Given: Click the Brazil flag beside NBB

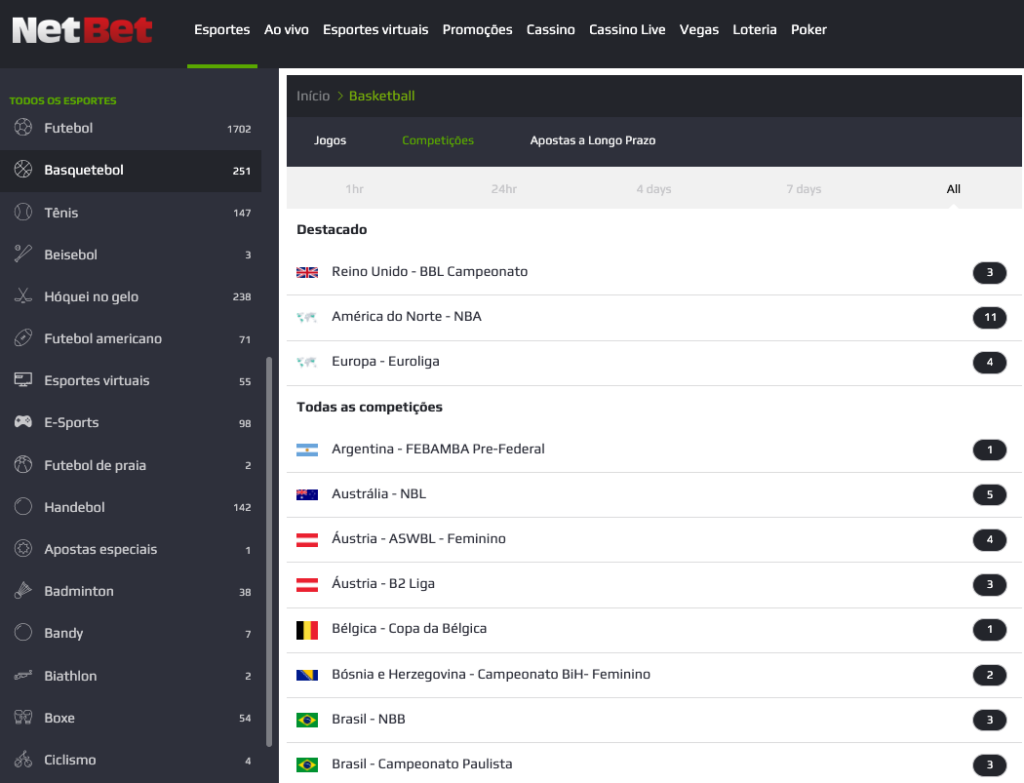Looking at the screenshot, I should 307,720.
